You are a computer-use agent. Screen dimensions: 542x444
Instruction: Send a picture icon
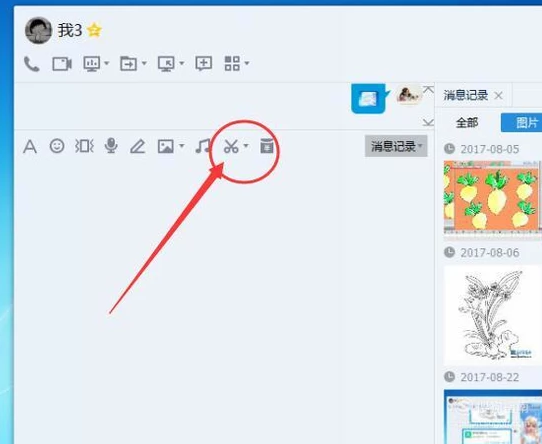point(166,146)
